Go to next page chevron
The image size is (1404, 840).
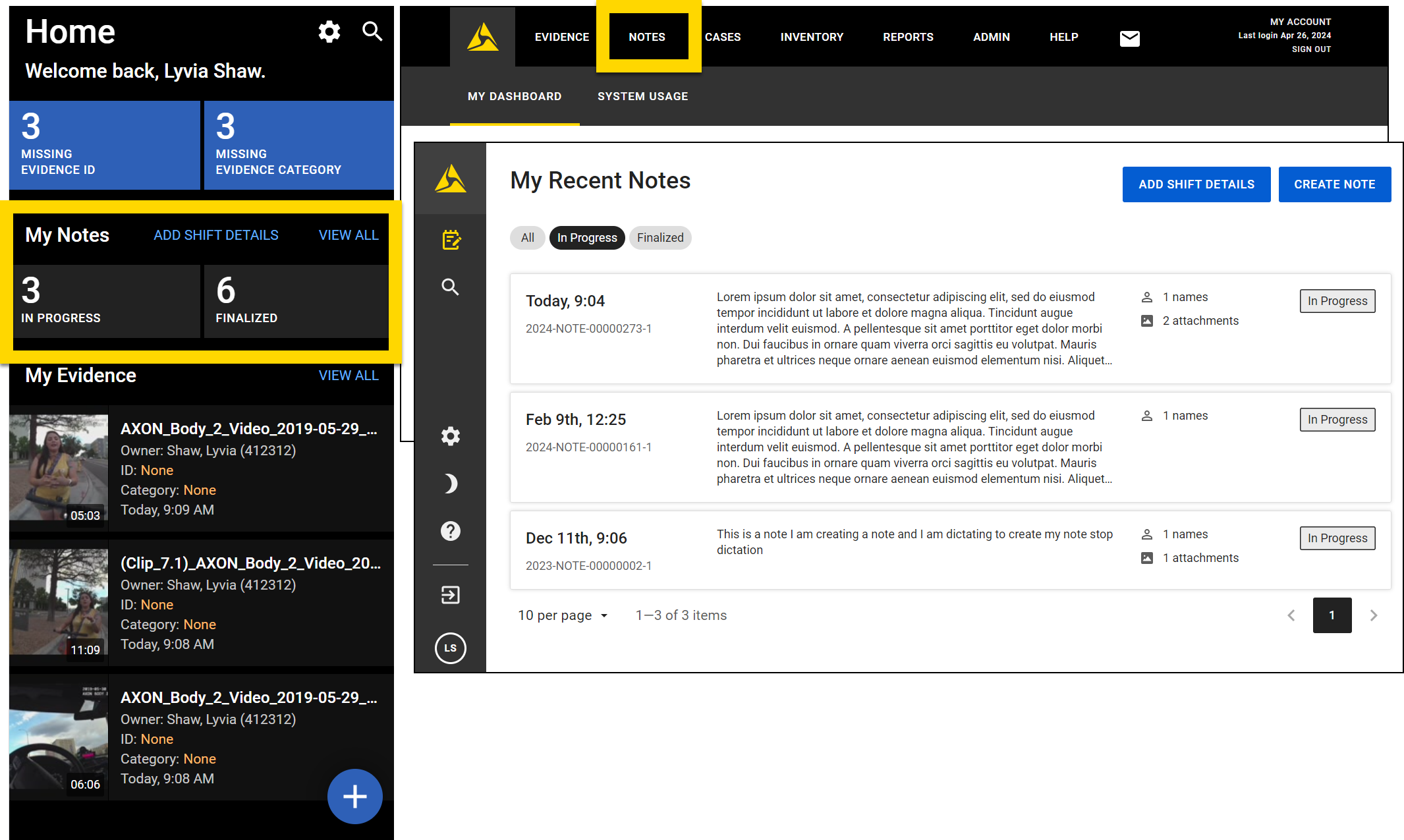pos(1374,615)
